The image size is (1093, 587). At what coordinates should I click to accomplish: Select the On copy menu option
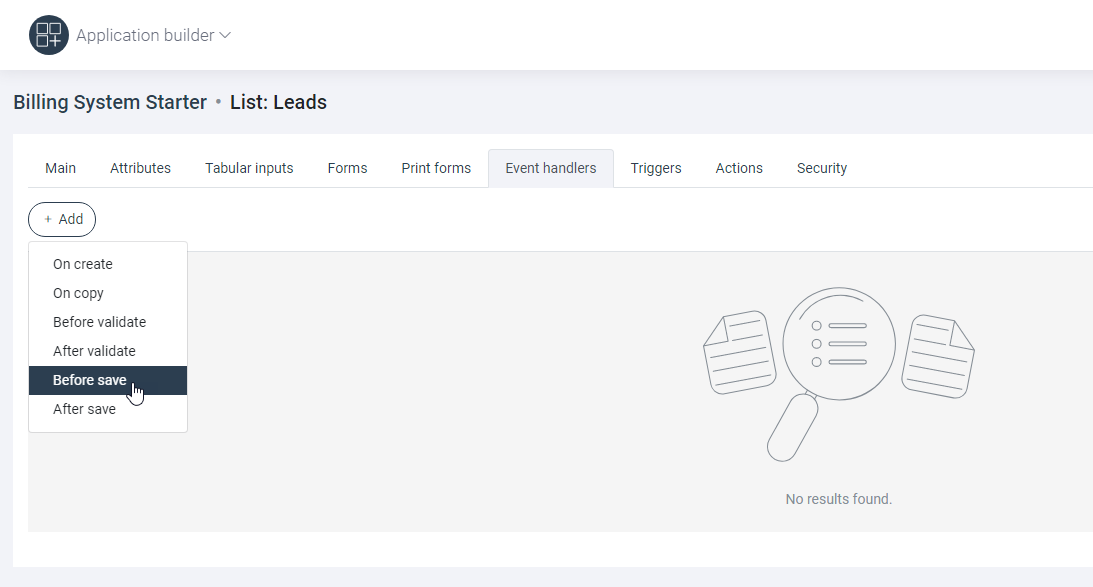78,293
